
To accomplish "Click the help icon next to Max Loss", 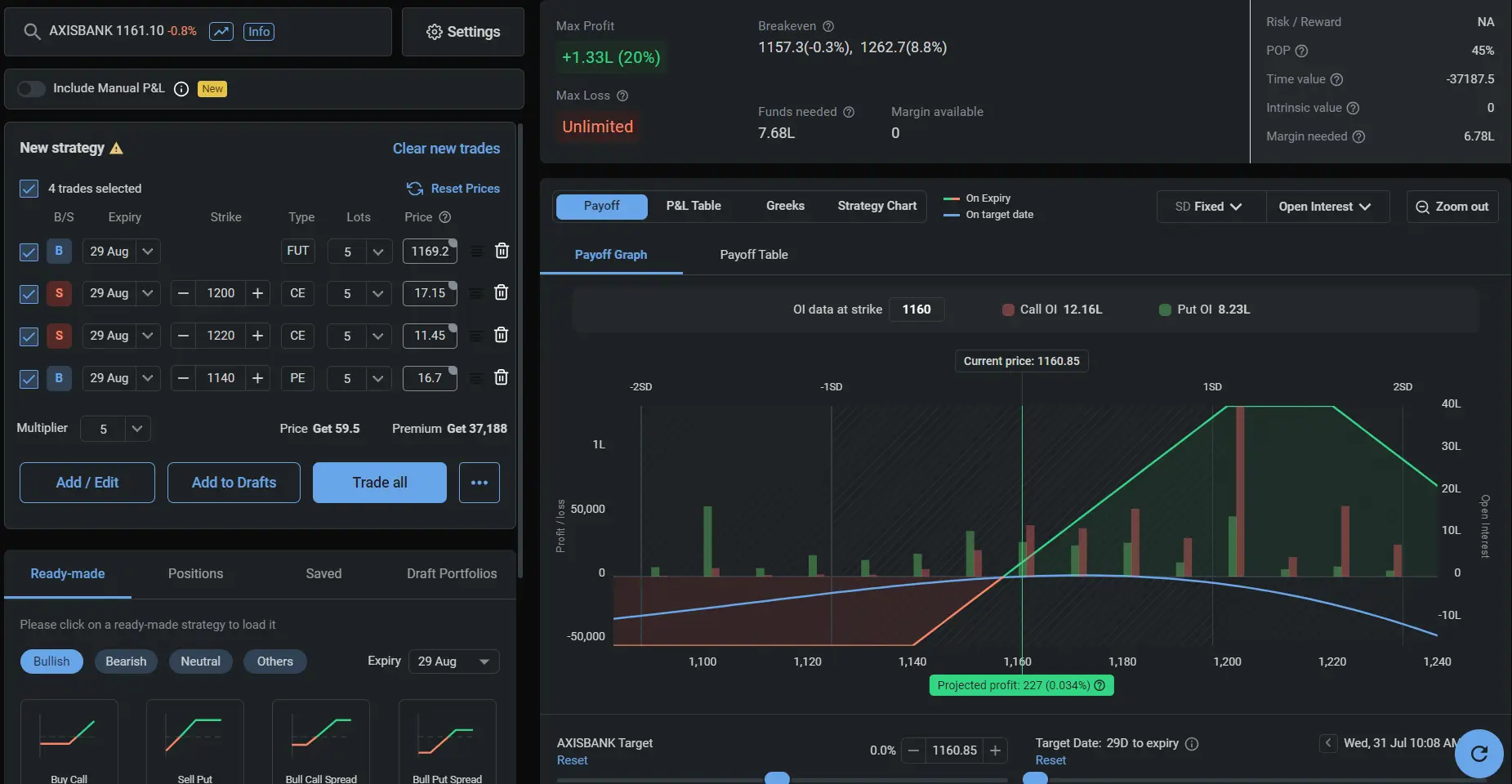I will [622, 96].
